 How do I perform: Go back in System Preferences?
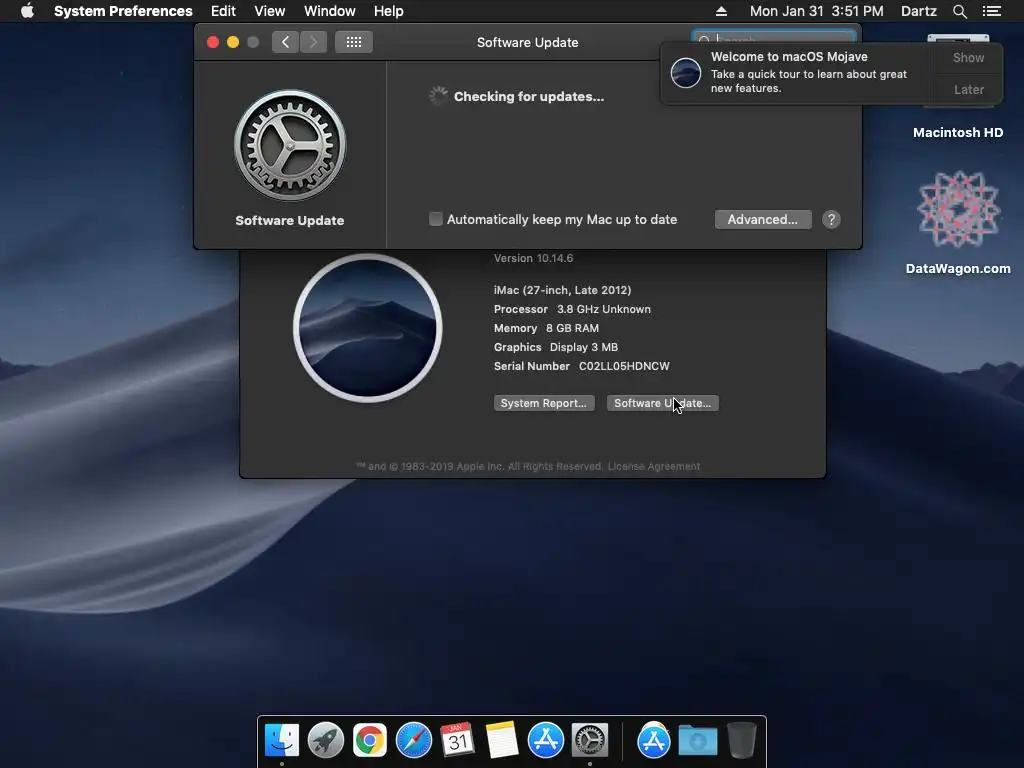[285, 42]
